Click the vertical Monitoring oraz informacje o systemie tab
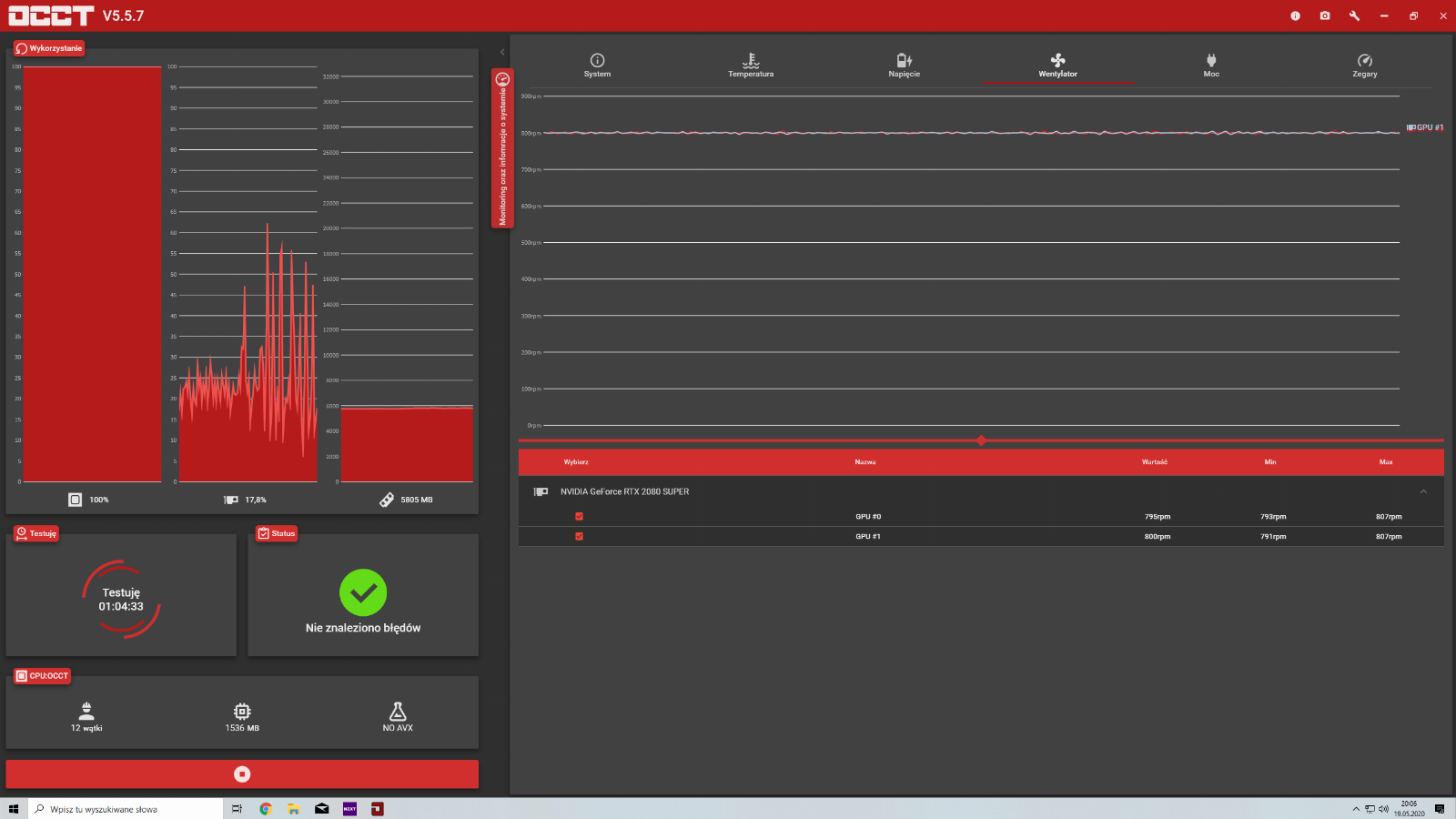The height and width of the screenshot is (819, 1456). click(x=502, y=147)
